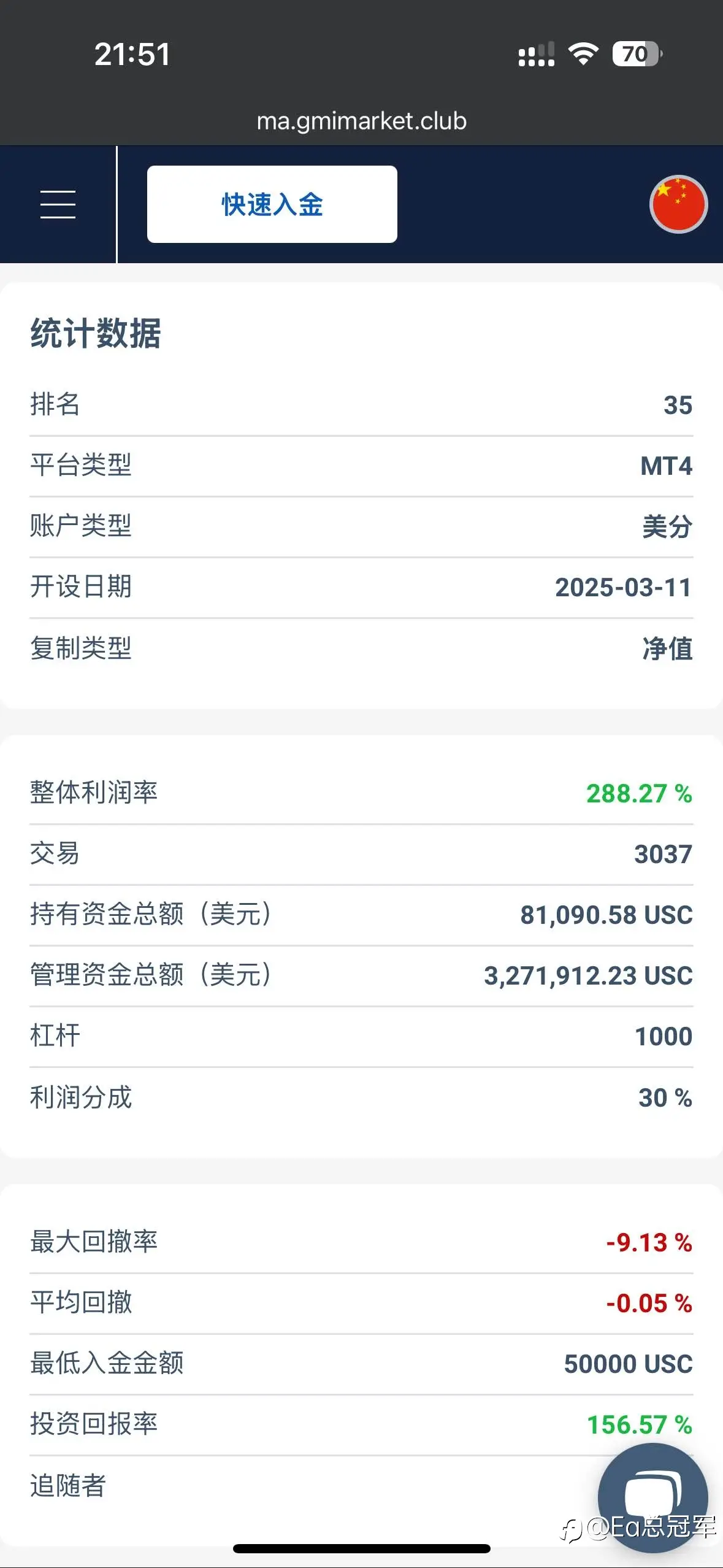Image resolution: width=723 pixels, height=1568 pixels.
Task: Tap the battery indicator showing 70
Action: click(x=637, y=54)
